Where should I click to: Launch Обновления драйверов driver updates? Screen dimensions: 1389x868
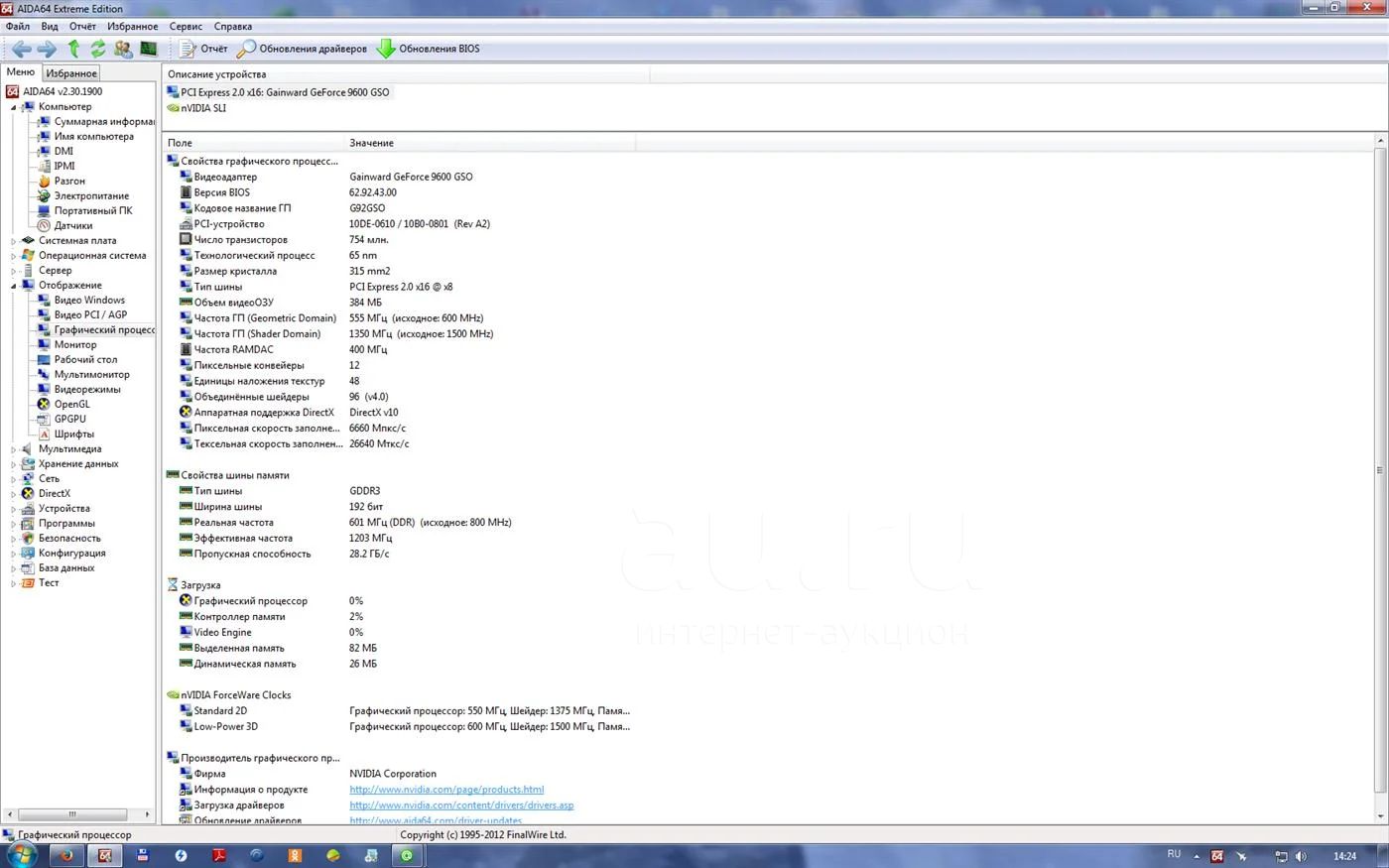pyautogui.click(x=303, y=49)
